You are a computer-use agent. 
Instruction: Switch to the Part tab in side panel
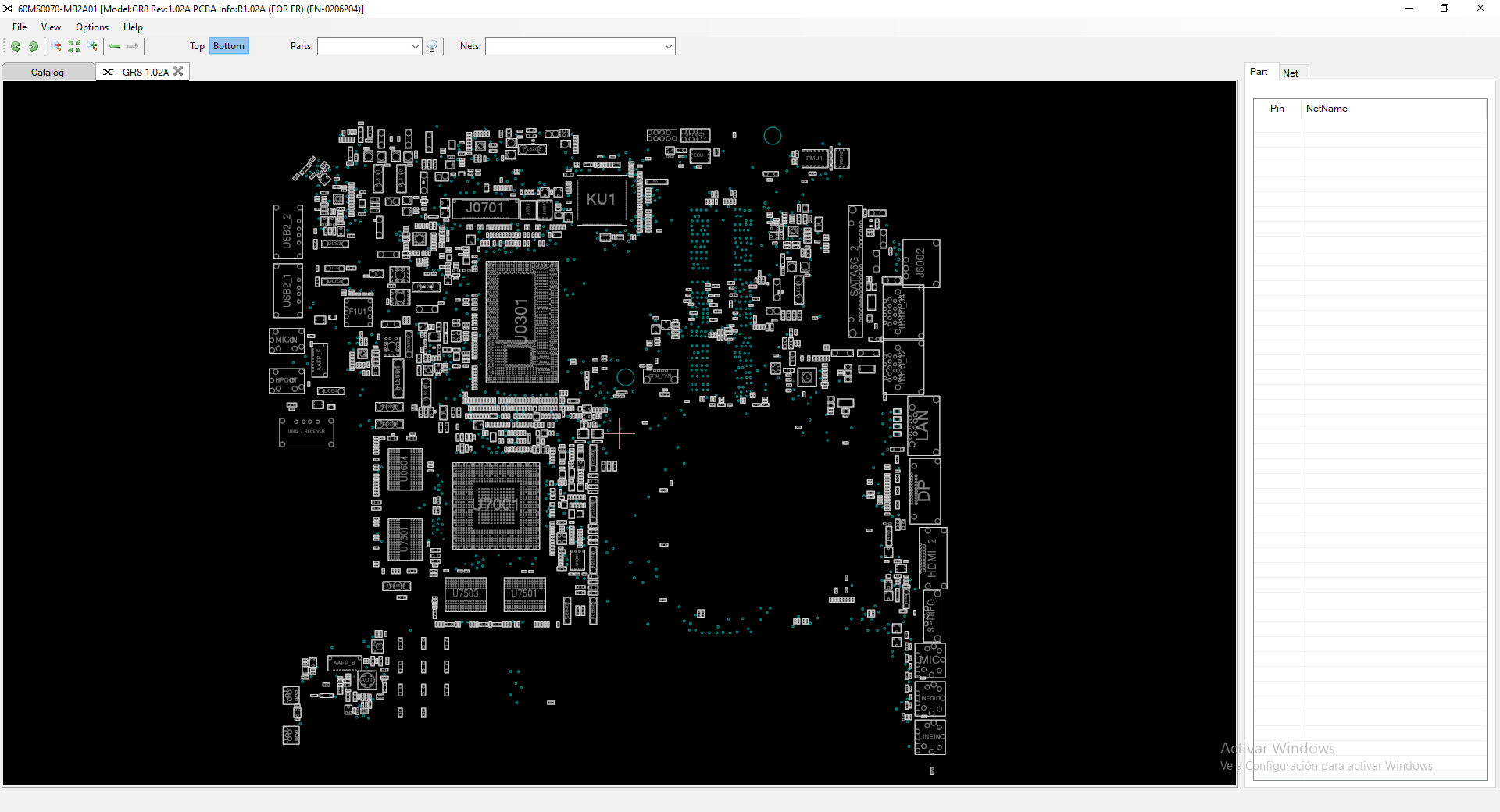pos(1259,72)
